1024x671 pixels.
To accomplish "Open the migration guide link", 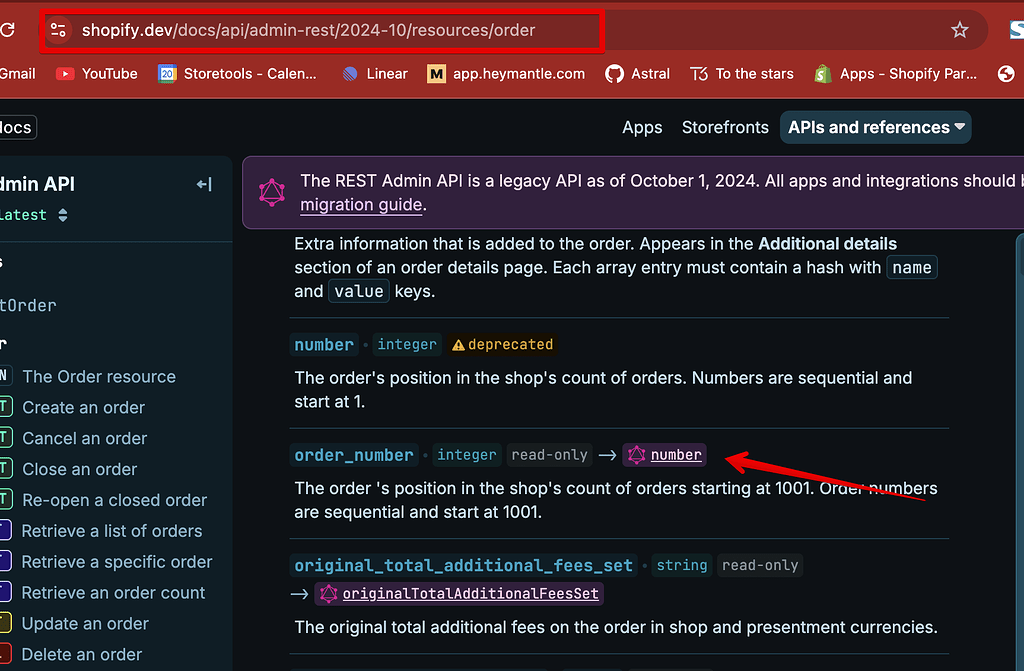I will click(361, 205).
